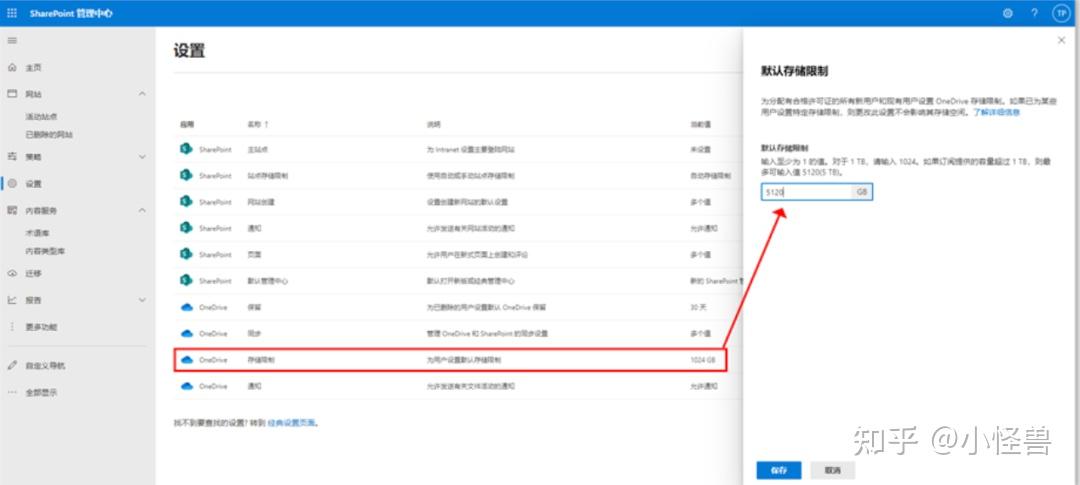Click the 设置 gear icon in sidebar
This screenshot has width=1080, height=485.
pos(12,184)
